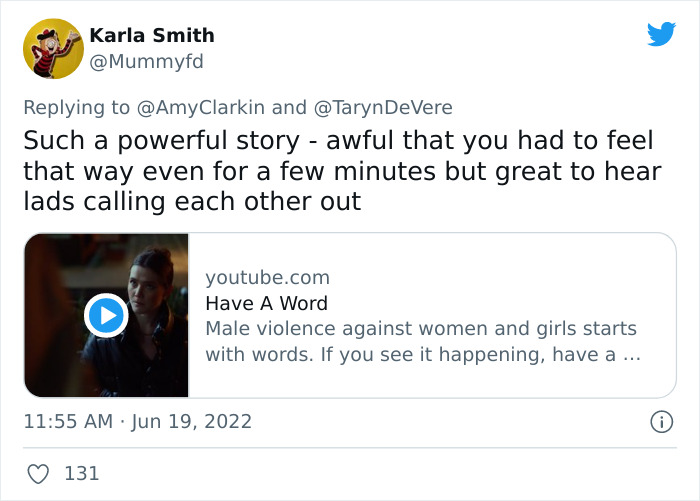The height and width of the screenshot is (501, 700).
Task: Click the tweet body text
Action: pyautogui.click(x=342, y=170)
